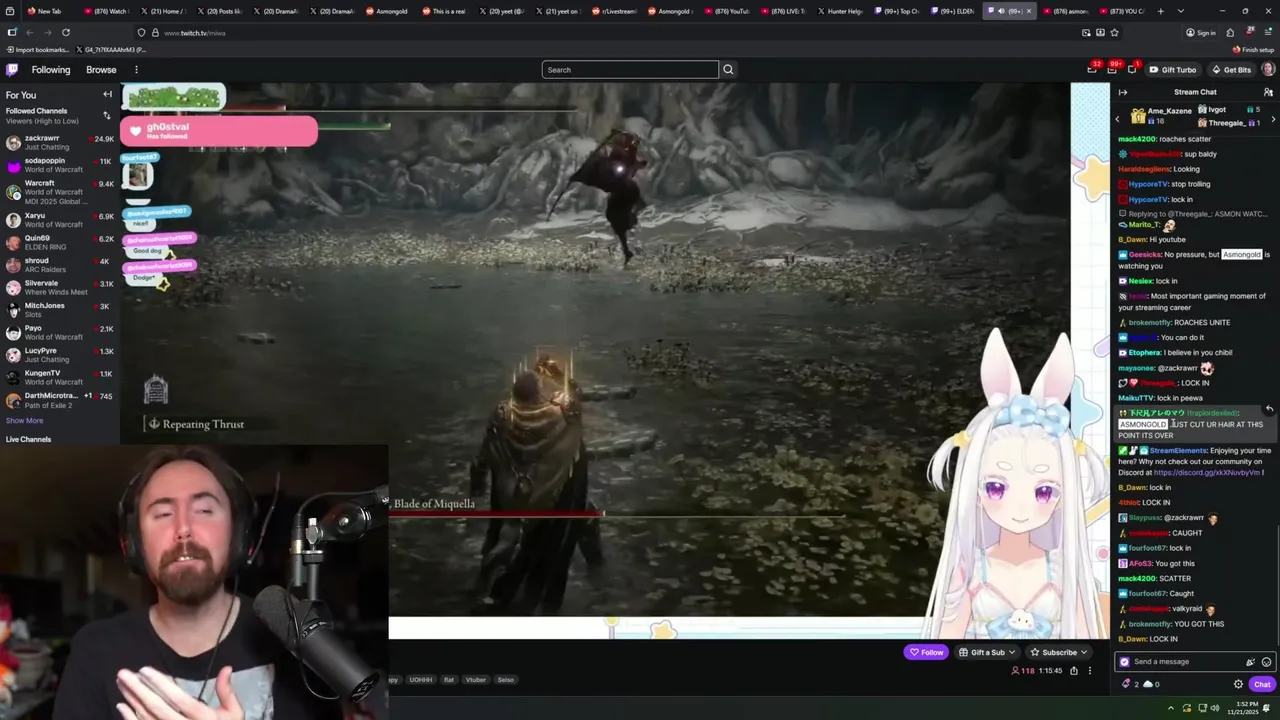Viewport: 1280px width, 720px height.
Task: Click the share stream icon
Action: click(1074, 671)
